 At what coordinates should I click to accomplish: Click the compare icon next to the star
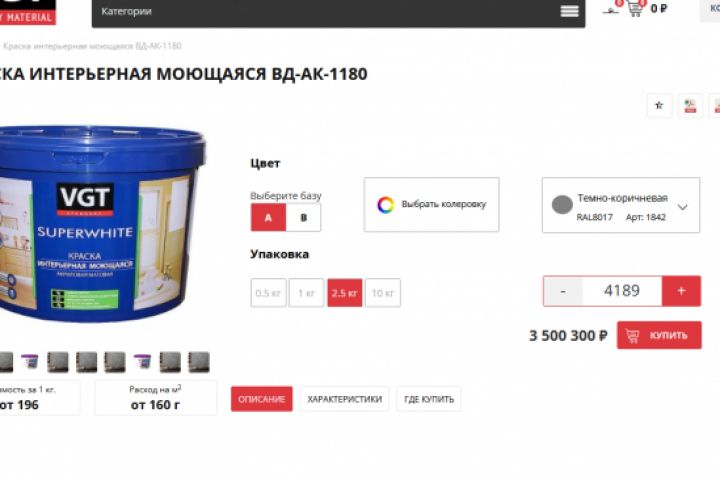point(690,106)
